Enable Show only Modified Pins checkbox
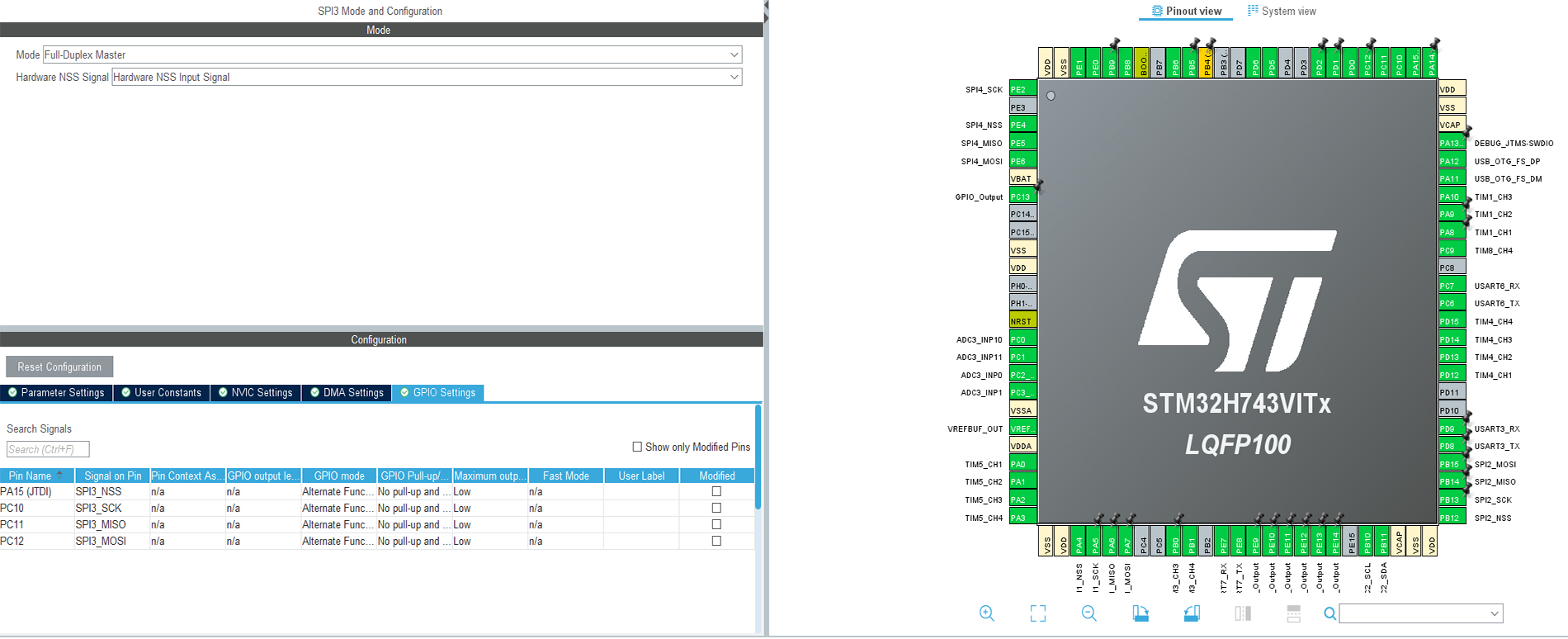This screenshot has height=639, width=1568. pos(637,447)
